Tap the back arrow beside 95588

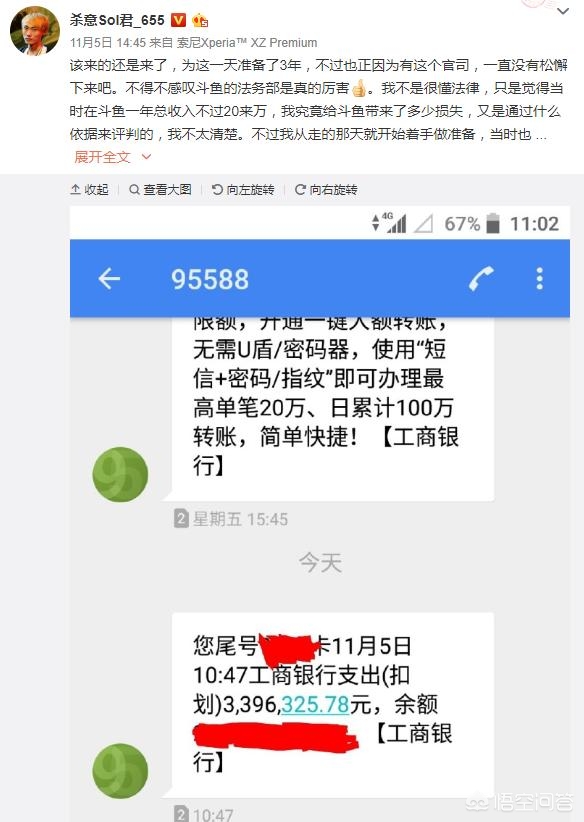click(109, 278)
